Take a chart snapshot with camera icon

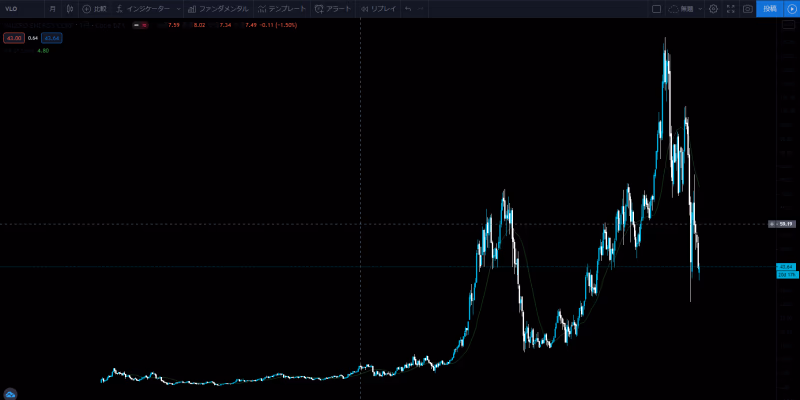point(747,8)
